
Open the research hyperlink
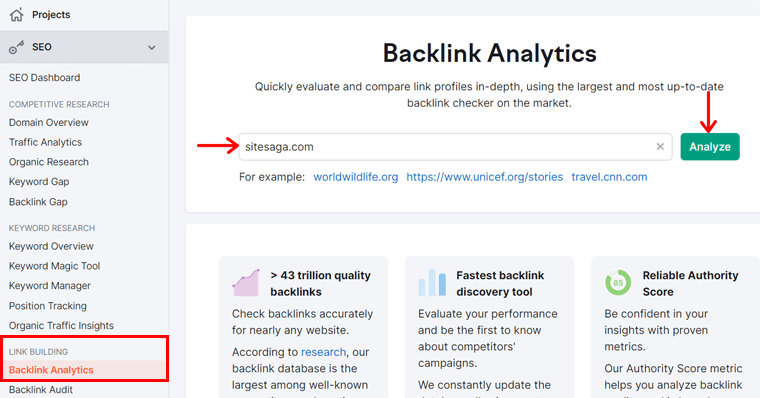point(323,352)
